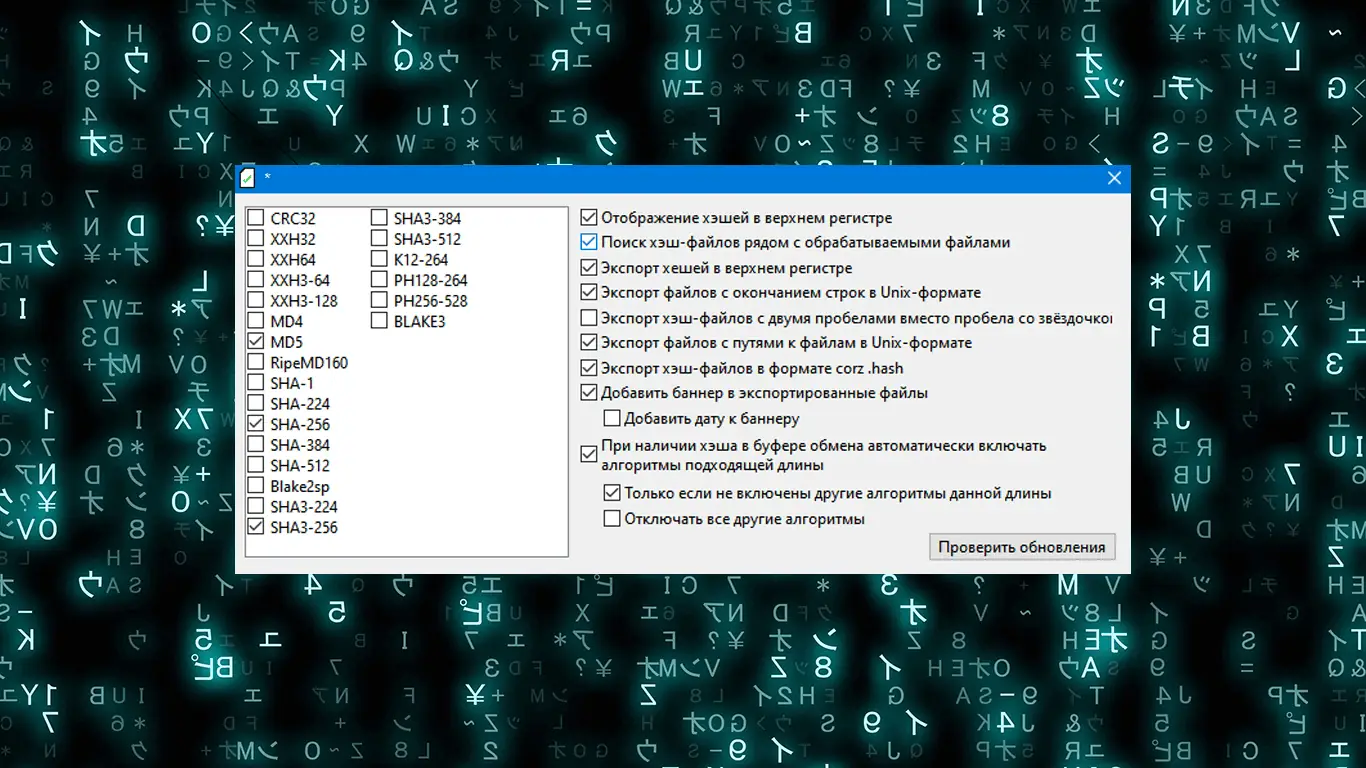Tick the SHA3-224 checkbox
Screen dimensions: 1366x768
[257, 507]
